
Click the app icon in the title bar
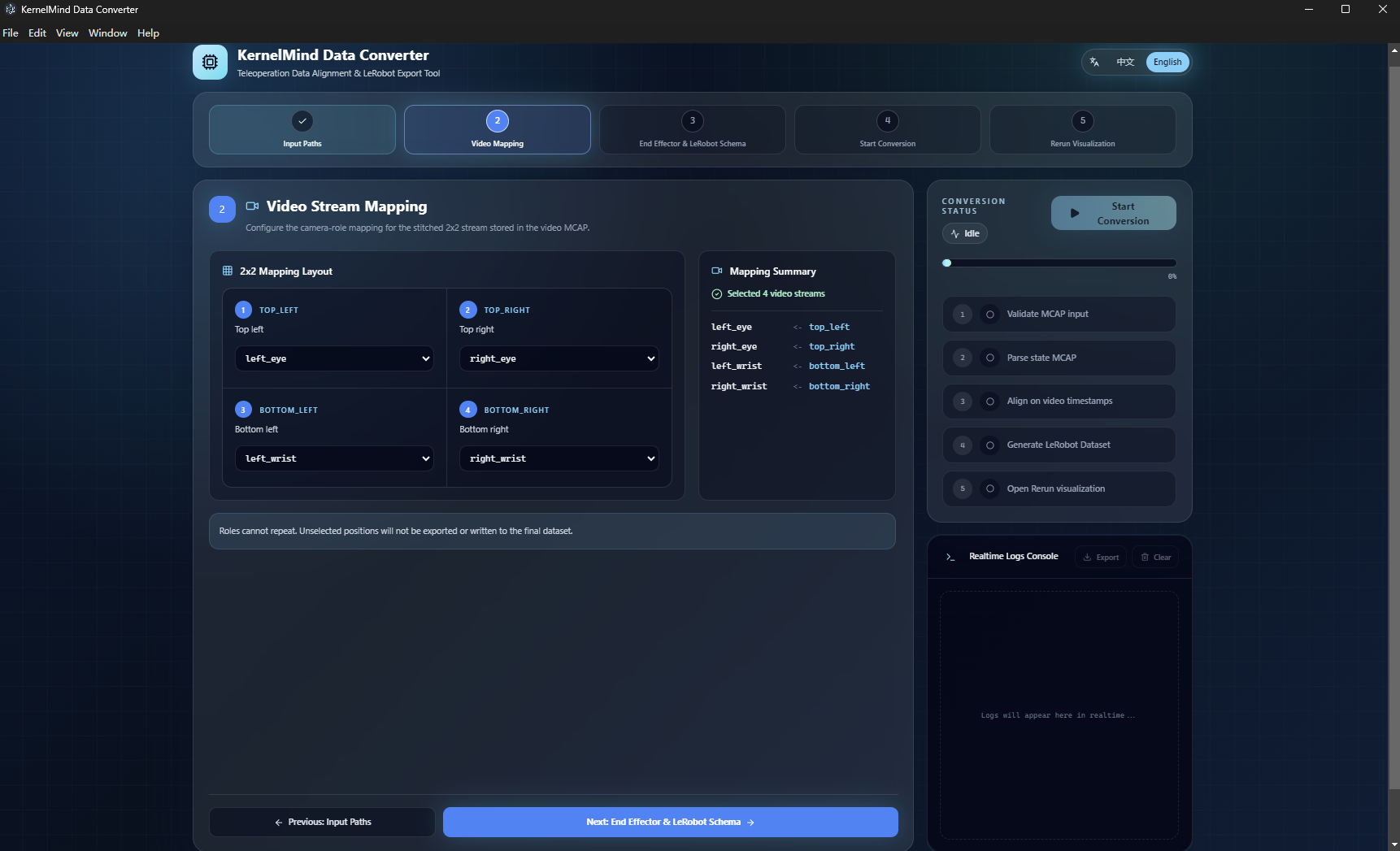tap(11, 10)
